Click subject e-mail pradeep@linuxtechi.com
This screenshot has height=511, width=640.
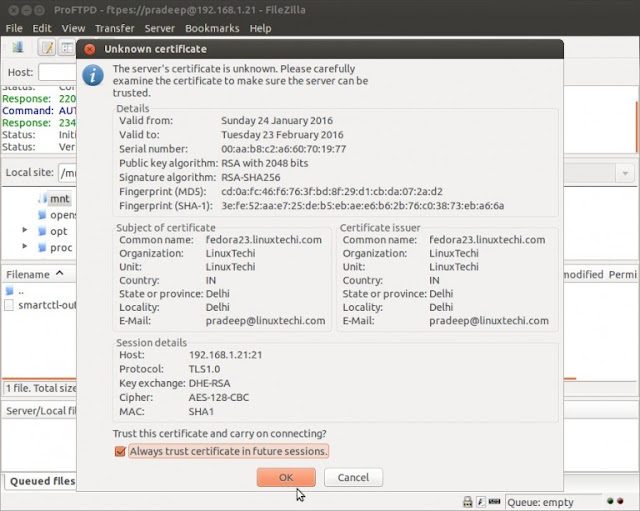[265, 321]
